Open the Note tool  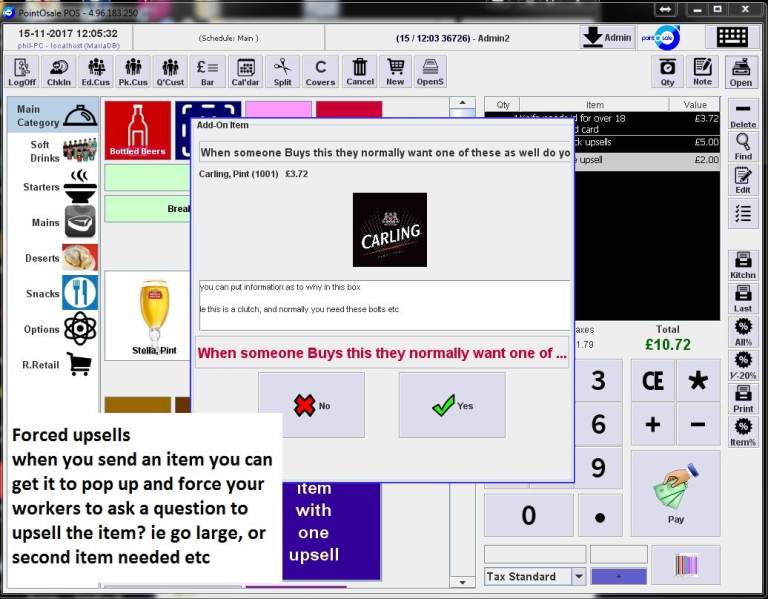703,72
